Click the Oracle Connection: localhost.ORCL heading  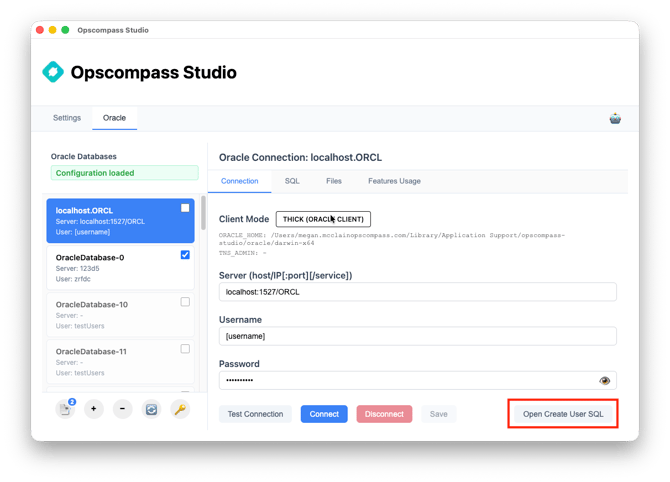(x=300, y=157)
